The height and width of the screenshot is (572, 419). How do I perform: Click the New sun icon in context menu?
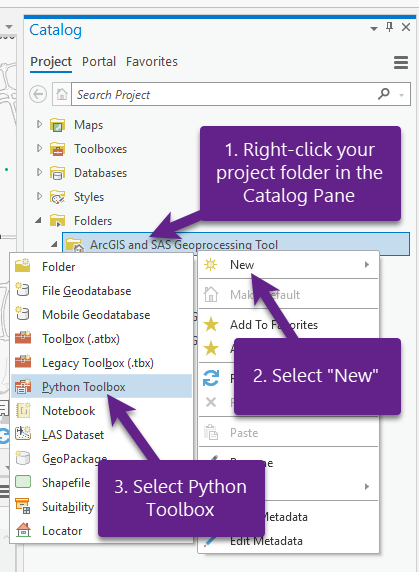tap(210, 264)
